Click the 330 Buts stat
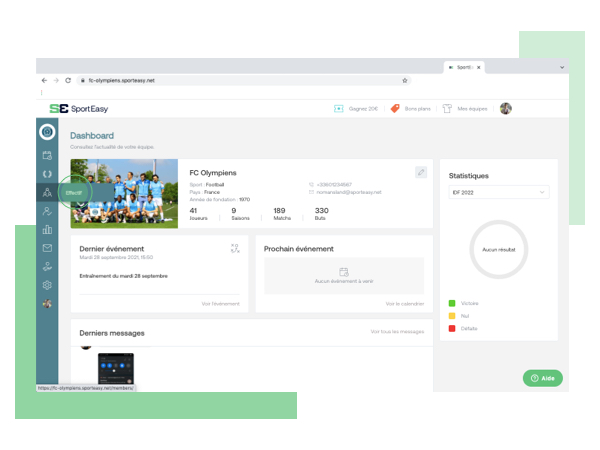The width and height of the screenshot is (600, 450). [x=321, y=214]
